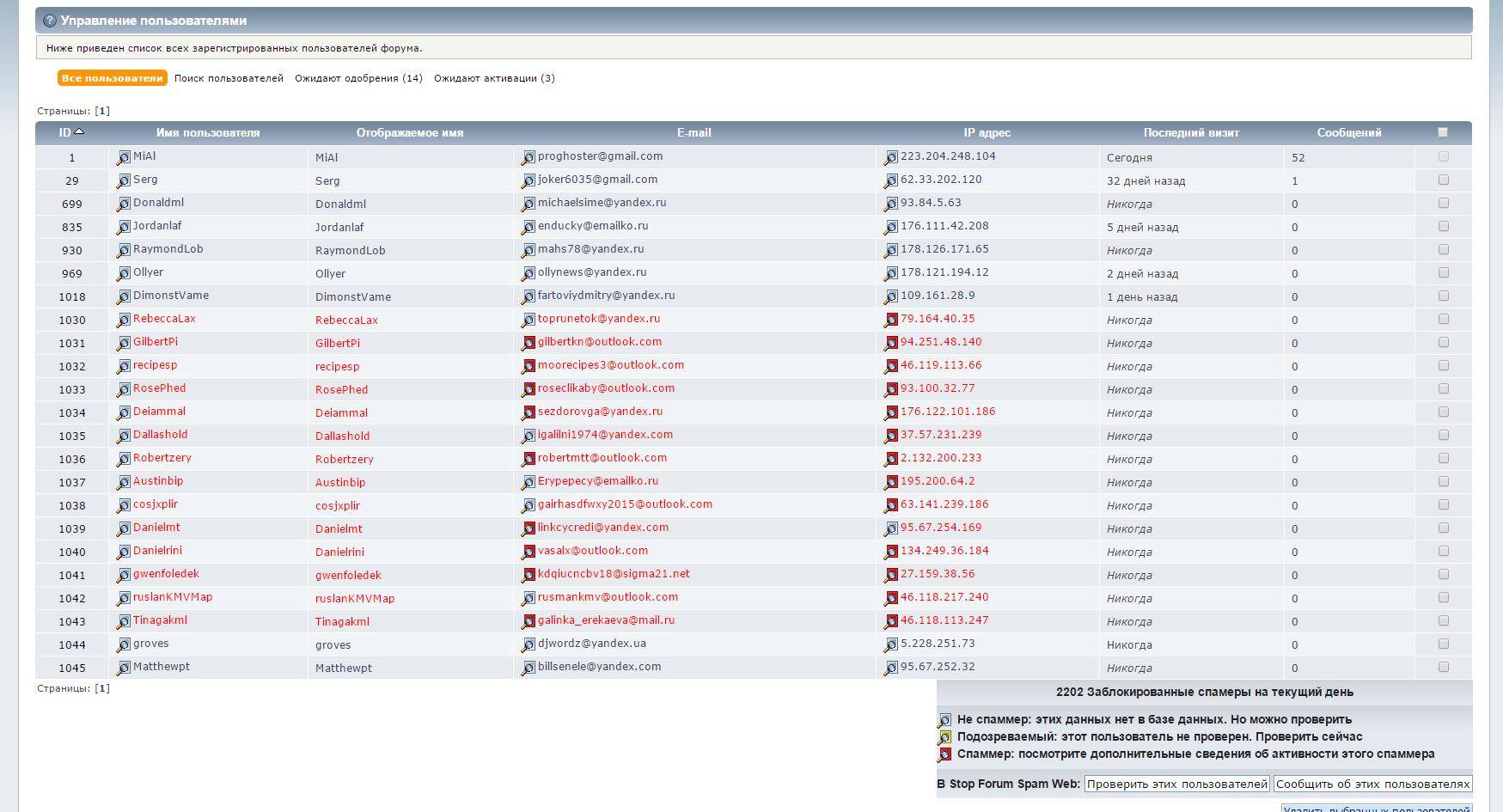Click the spammer icon beside kdqiucncbv18@sigma21.net
The width and height of the screenshot is (1503, 812).
528,575
